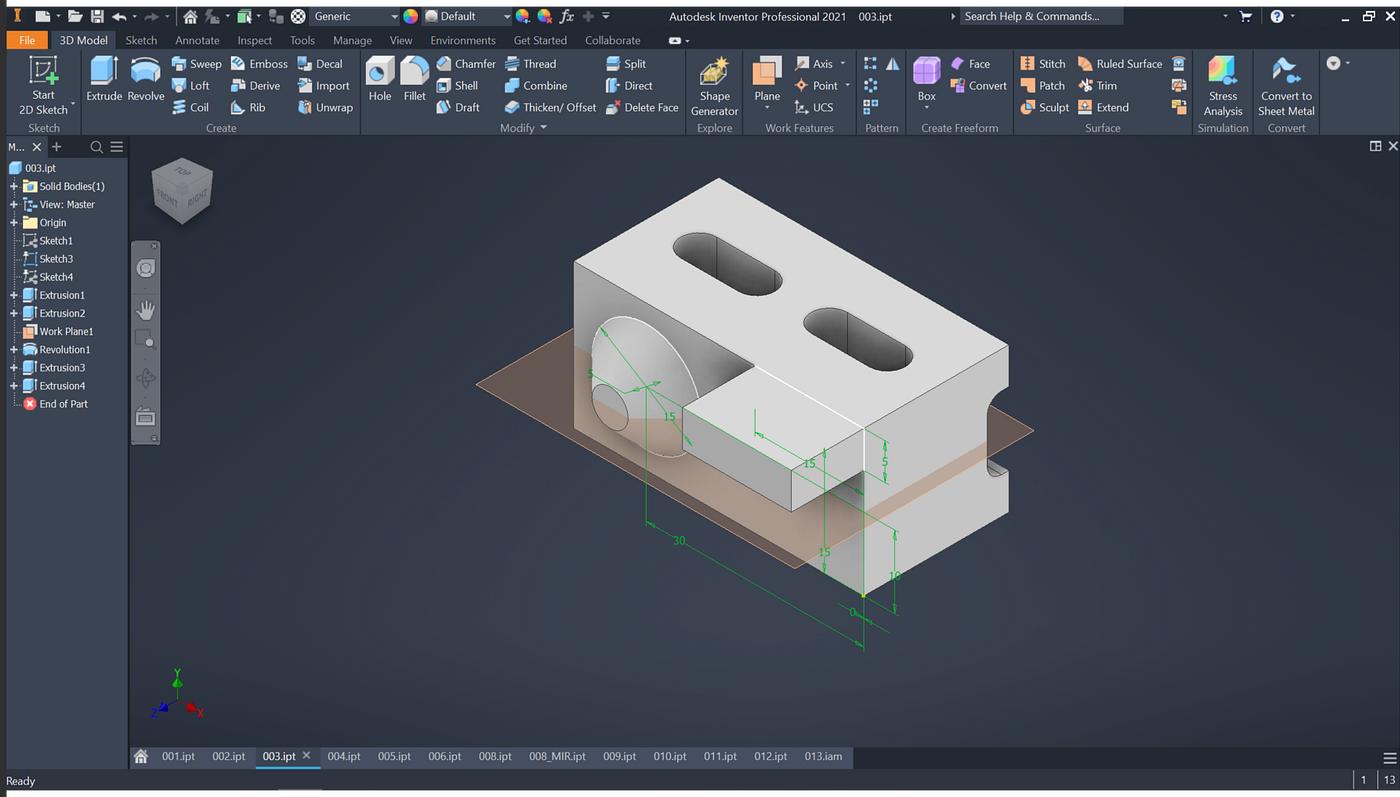The image size is (1400, 797).
Task: Expand the Extrusion1 tree node
Action: (14, 295)
